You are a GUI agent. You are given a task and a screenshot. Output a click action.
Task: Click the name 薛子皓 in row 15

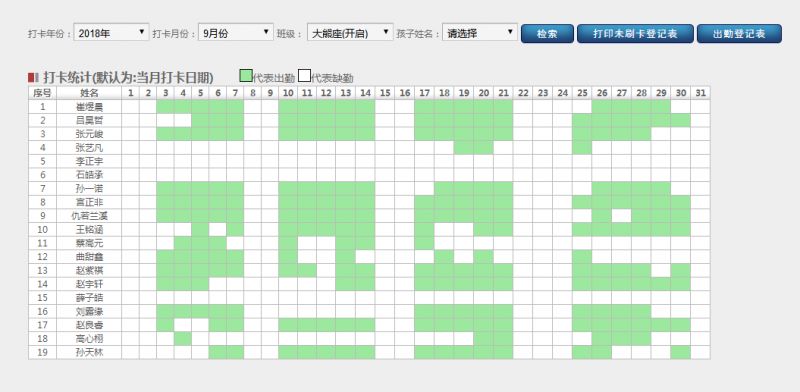[89, 298]
